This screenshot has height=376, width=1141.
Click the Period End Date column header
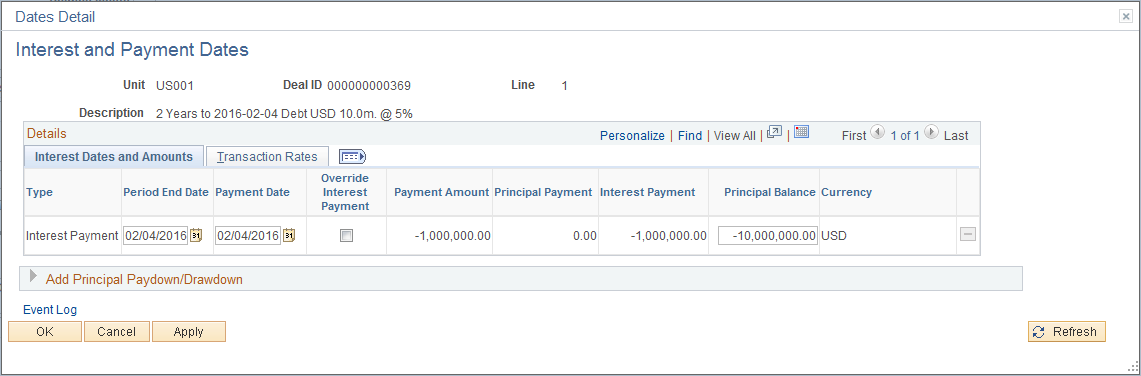[166, 192]
